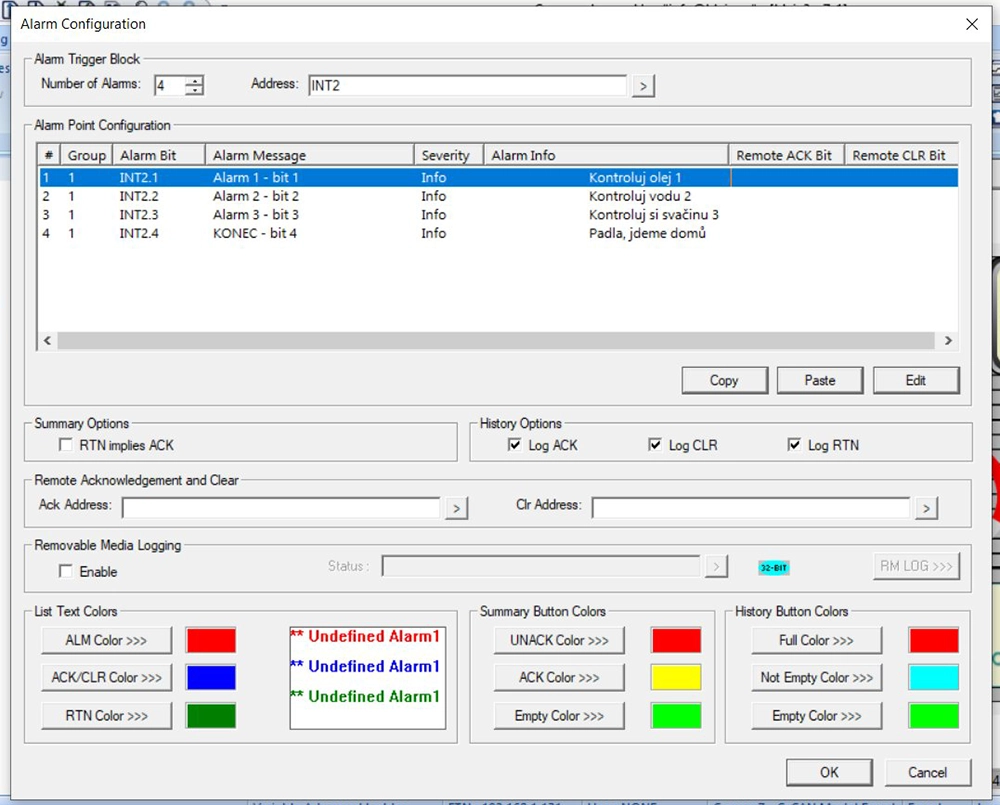Uncheck the Log ACK option
Screen dimensions: 1000x805
(x=515, y=445)
